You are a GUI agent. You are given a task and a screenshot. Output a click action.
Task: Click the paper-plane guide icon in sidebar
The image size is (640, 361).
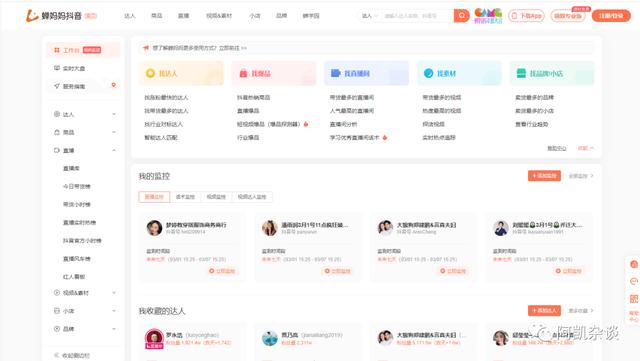pos(57,86)
